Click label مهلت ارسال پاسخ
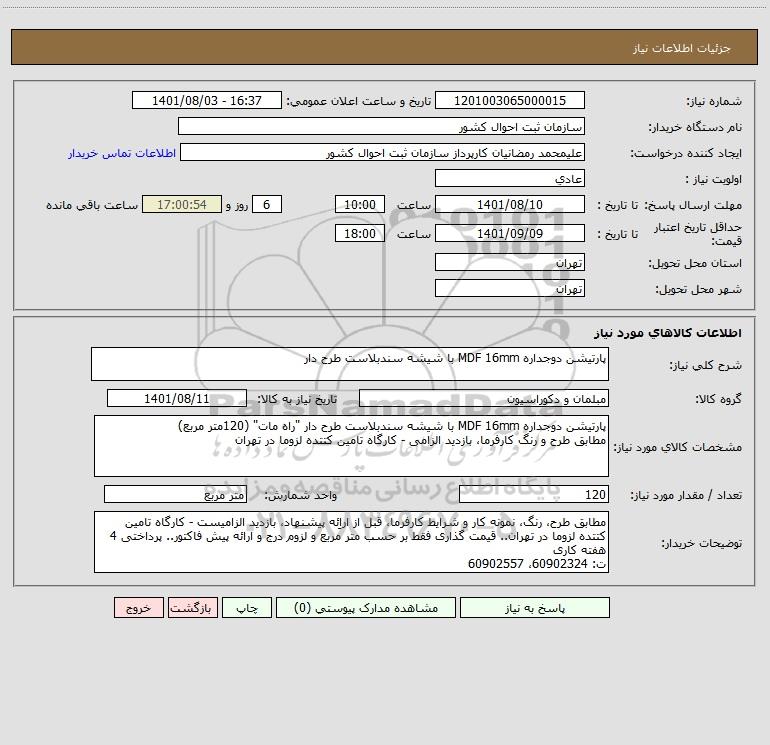Viewport: 770px width, 745px height. pyautogui.click(x=693, y=205)
